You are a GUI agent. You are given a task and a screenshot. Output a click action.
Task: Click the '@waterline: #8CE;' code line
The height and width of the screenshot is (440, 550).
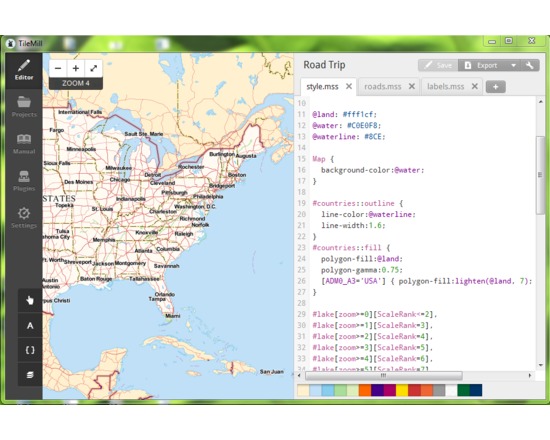pyautogui.click(x=349, y=137)
